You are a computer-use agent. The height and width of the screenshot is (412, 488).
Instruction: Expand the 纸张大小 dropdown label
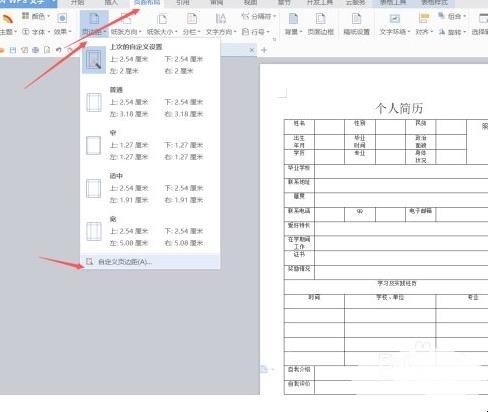(x=162, y=32)
